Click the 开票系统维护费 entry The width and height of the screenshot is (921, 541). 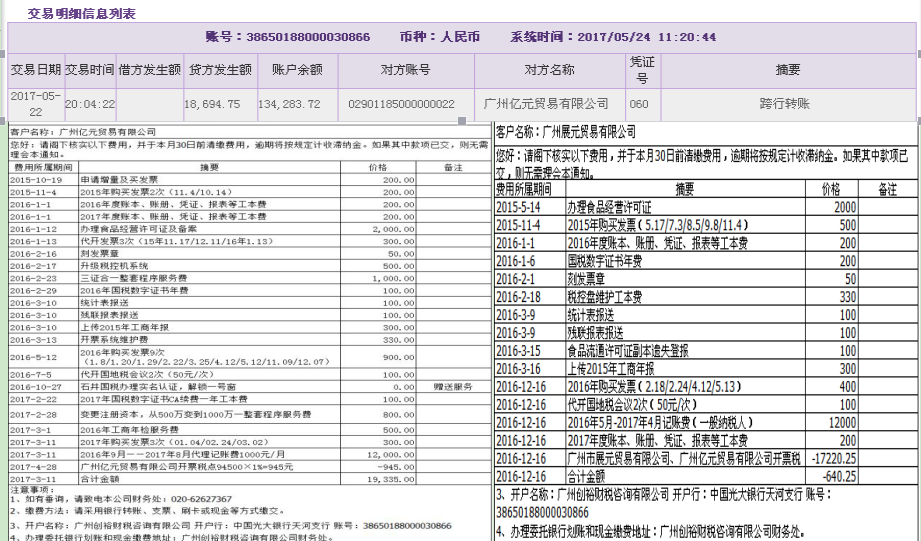coord(114,340)
